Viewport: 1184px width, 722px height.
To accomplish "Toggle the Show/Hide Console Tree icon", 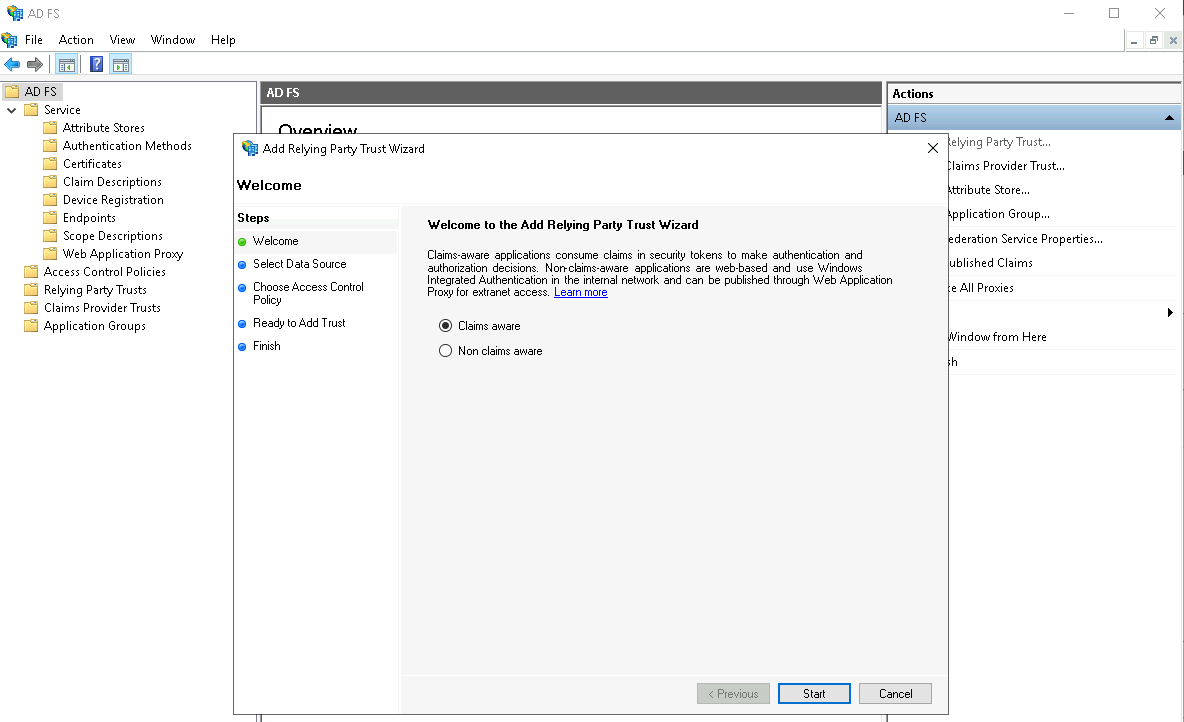I will 67,65.
